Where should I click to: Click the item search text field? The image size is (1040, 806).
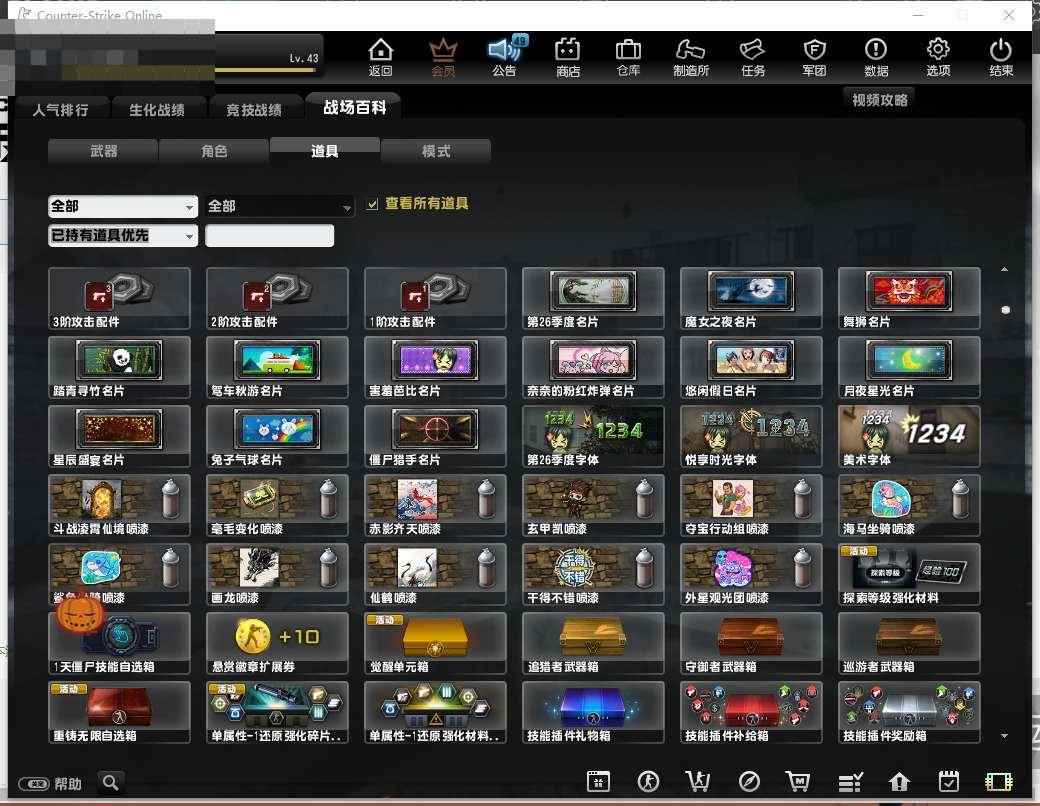coord(269,235)
